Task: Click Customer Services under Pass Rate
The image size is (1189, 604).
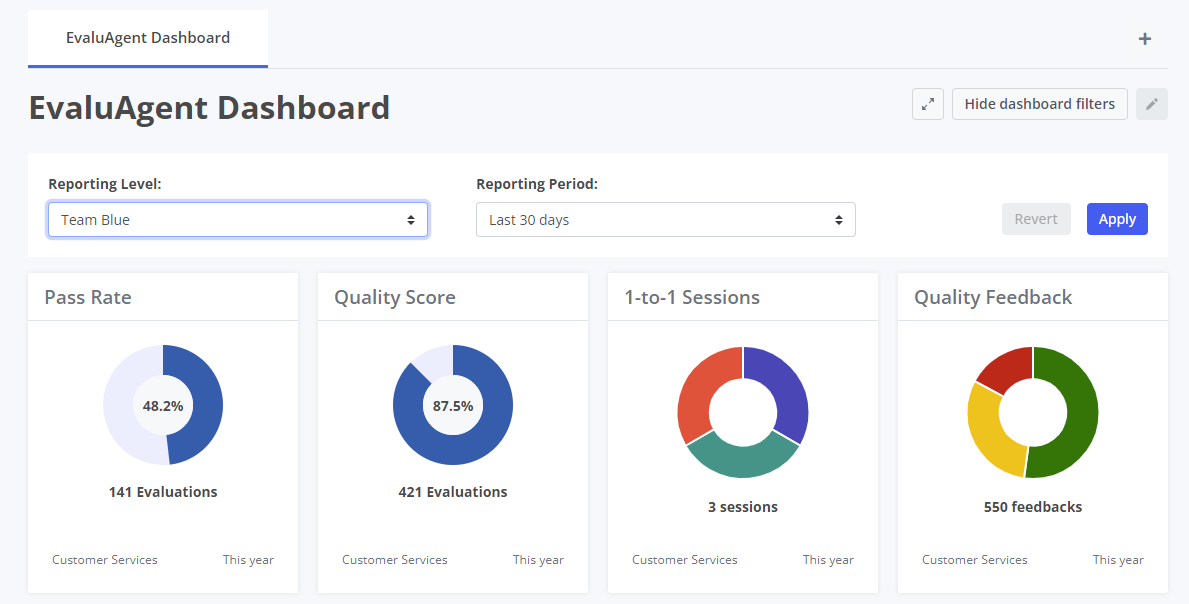Action: [104, 559]
